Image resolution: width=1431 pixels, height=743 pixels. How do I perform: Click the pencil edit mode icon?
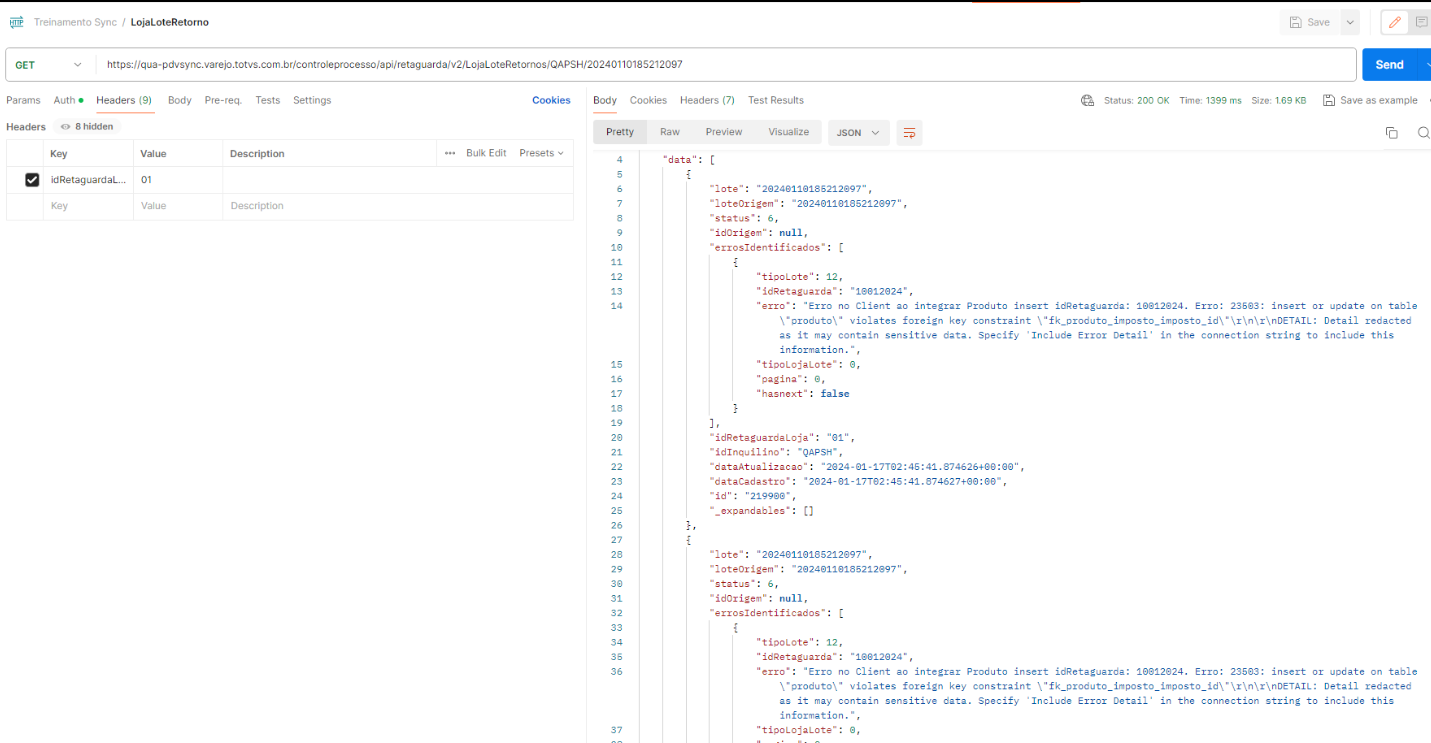pos(1395,22)
